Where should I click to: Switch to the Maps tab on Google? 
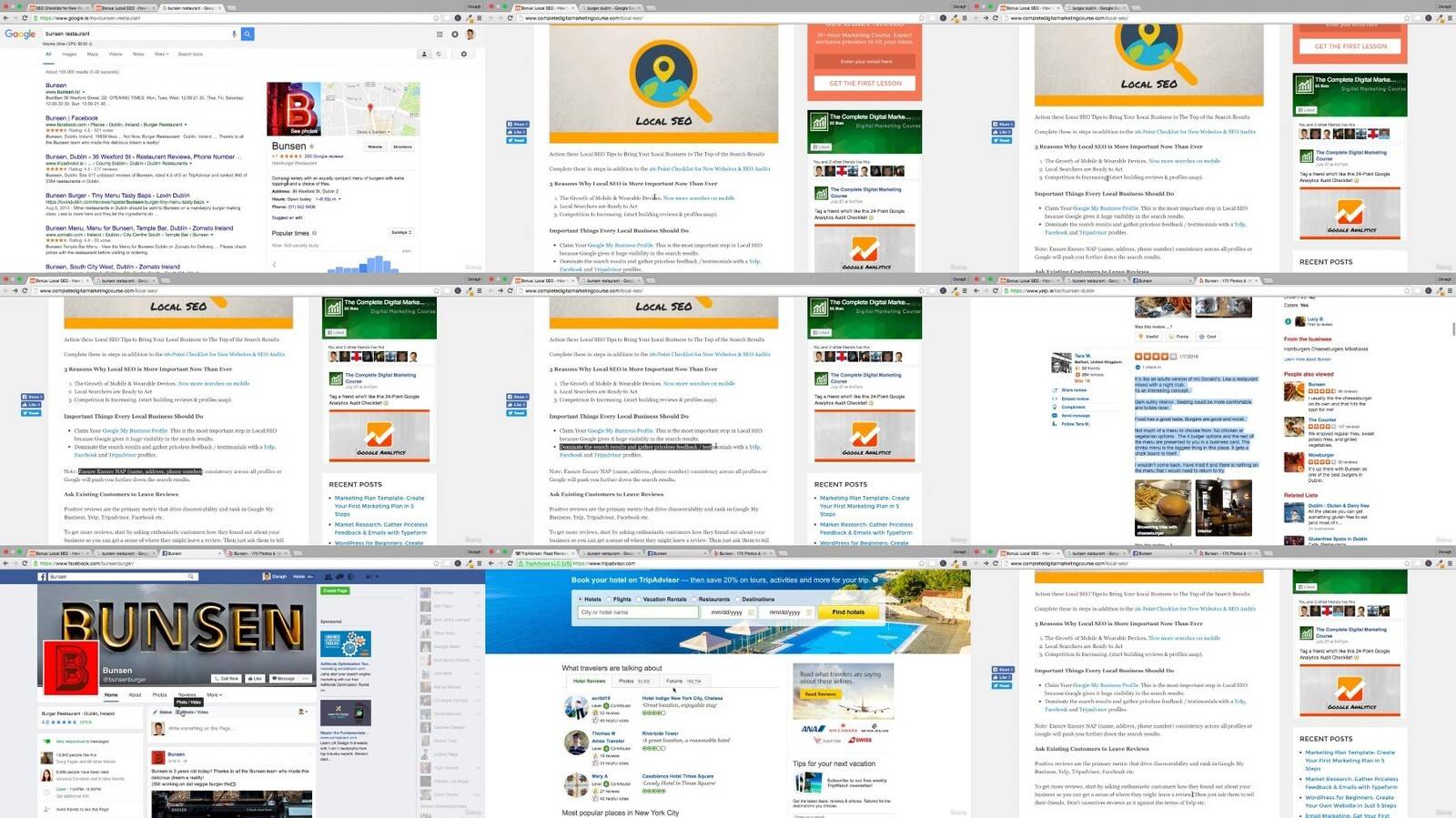point(93,54)
